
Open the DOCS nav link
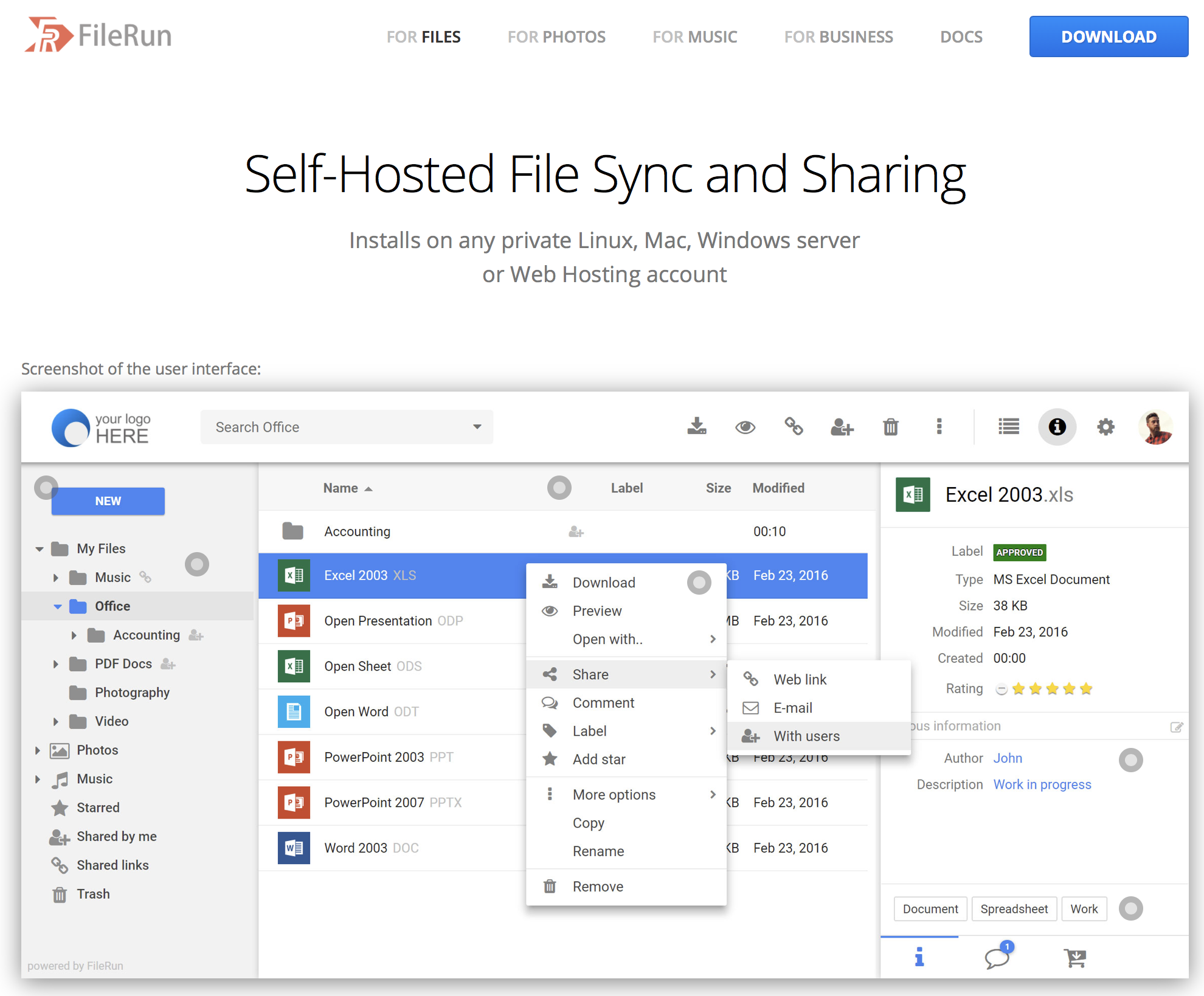point(961,36)
